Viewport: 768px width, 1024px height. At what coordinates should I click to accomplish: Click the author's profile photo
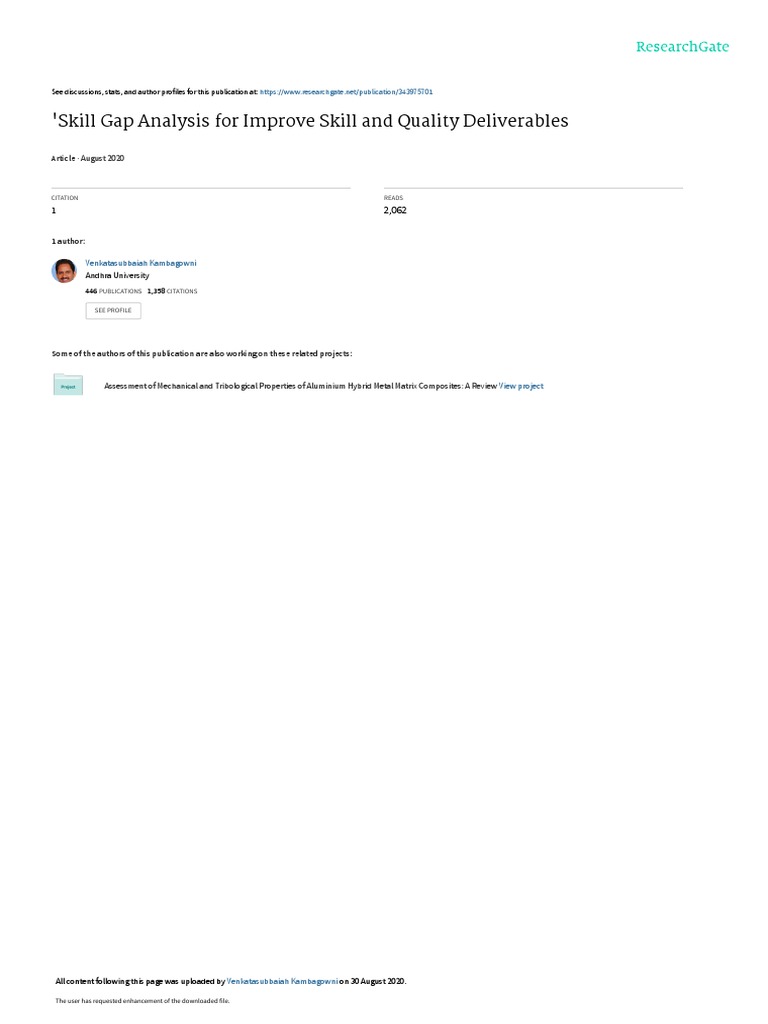pyautogui.click(x=64, y=270)
